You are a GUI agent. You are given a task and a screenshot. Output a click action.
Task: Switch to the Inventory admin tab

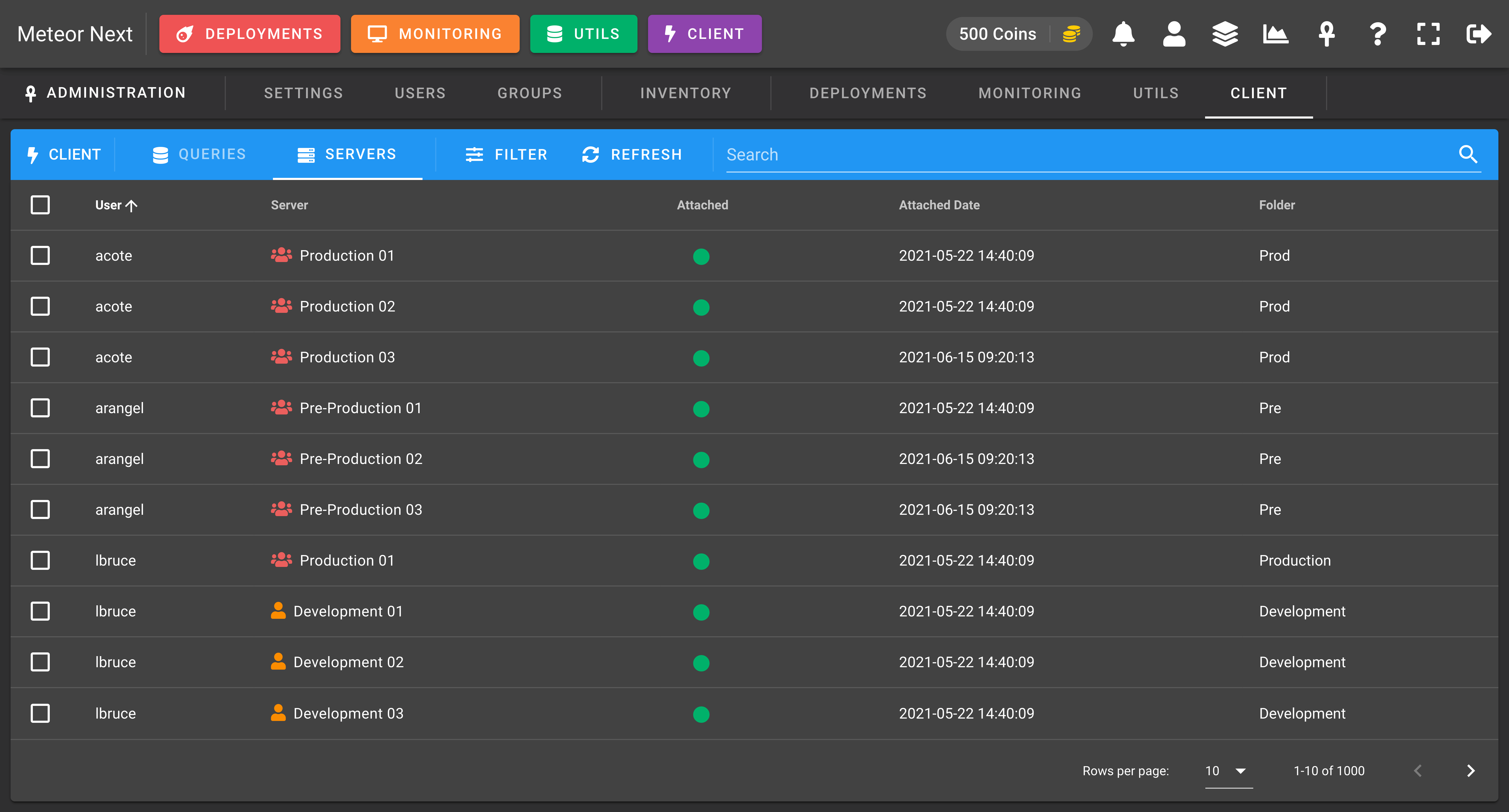pyautogui.click(x=685, y=93)
